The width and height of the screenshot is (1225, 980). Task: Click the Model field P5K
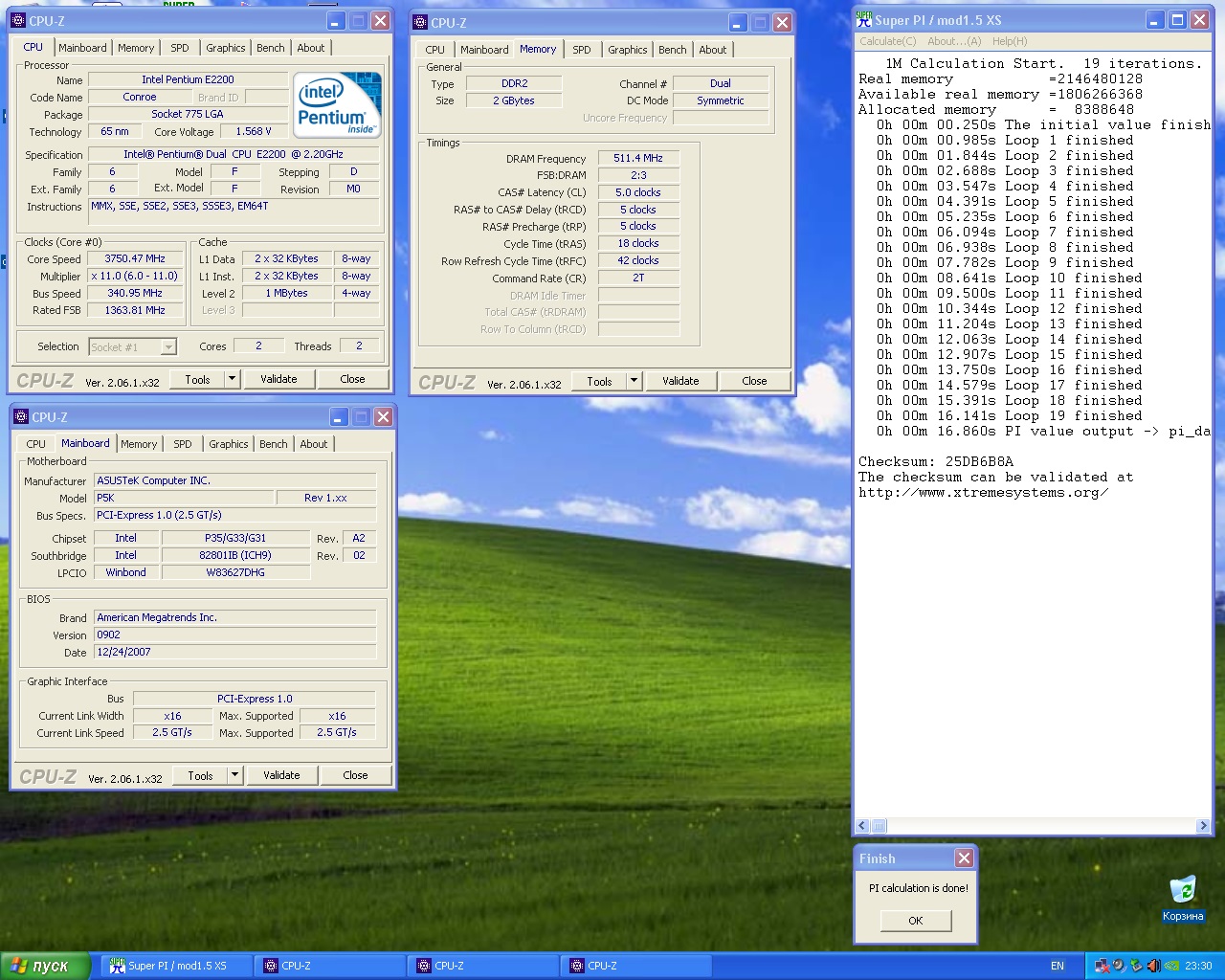point(184,498)
